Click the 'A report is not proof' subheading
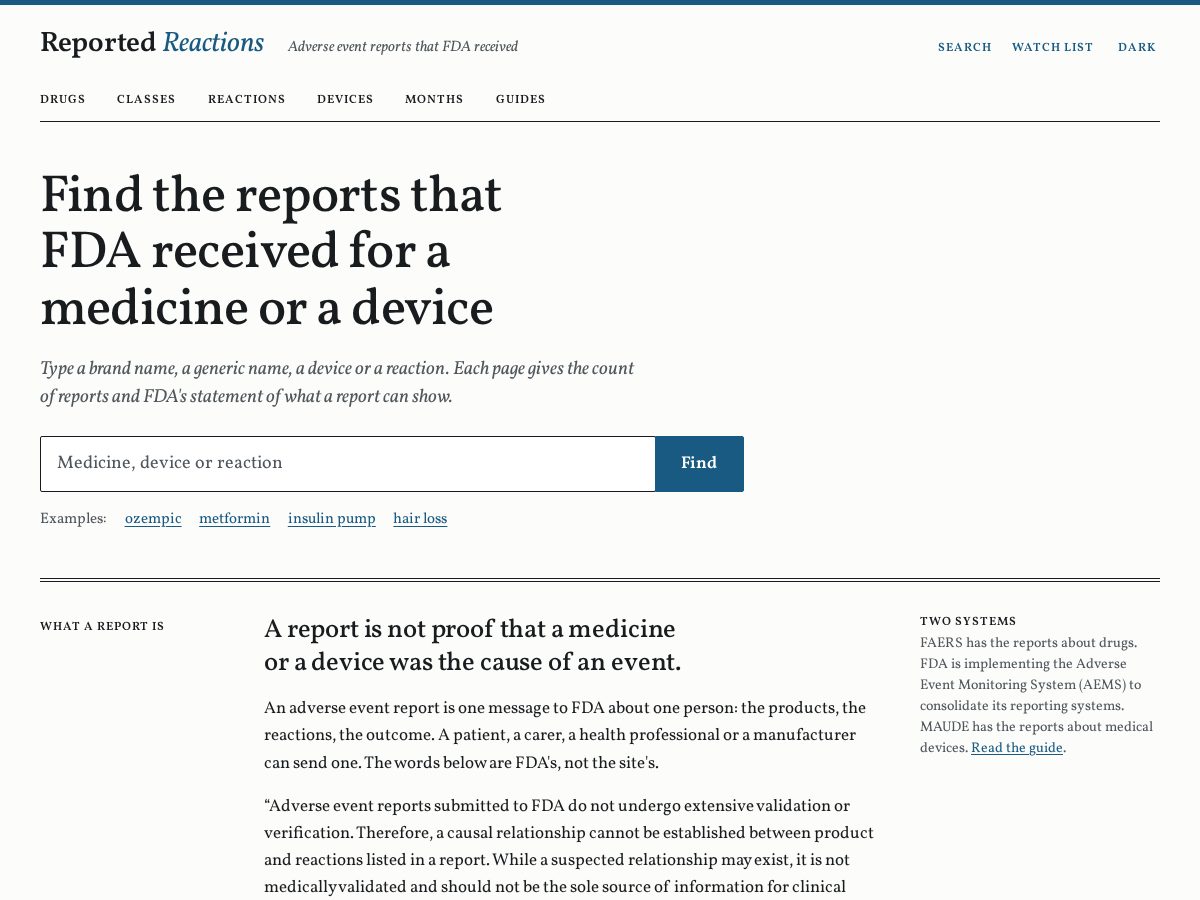Screen dimensions: 1200x900 tap(472, 646)
